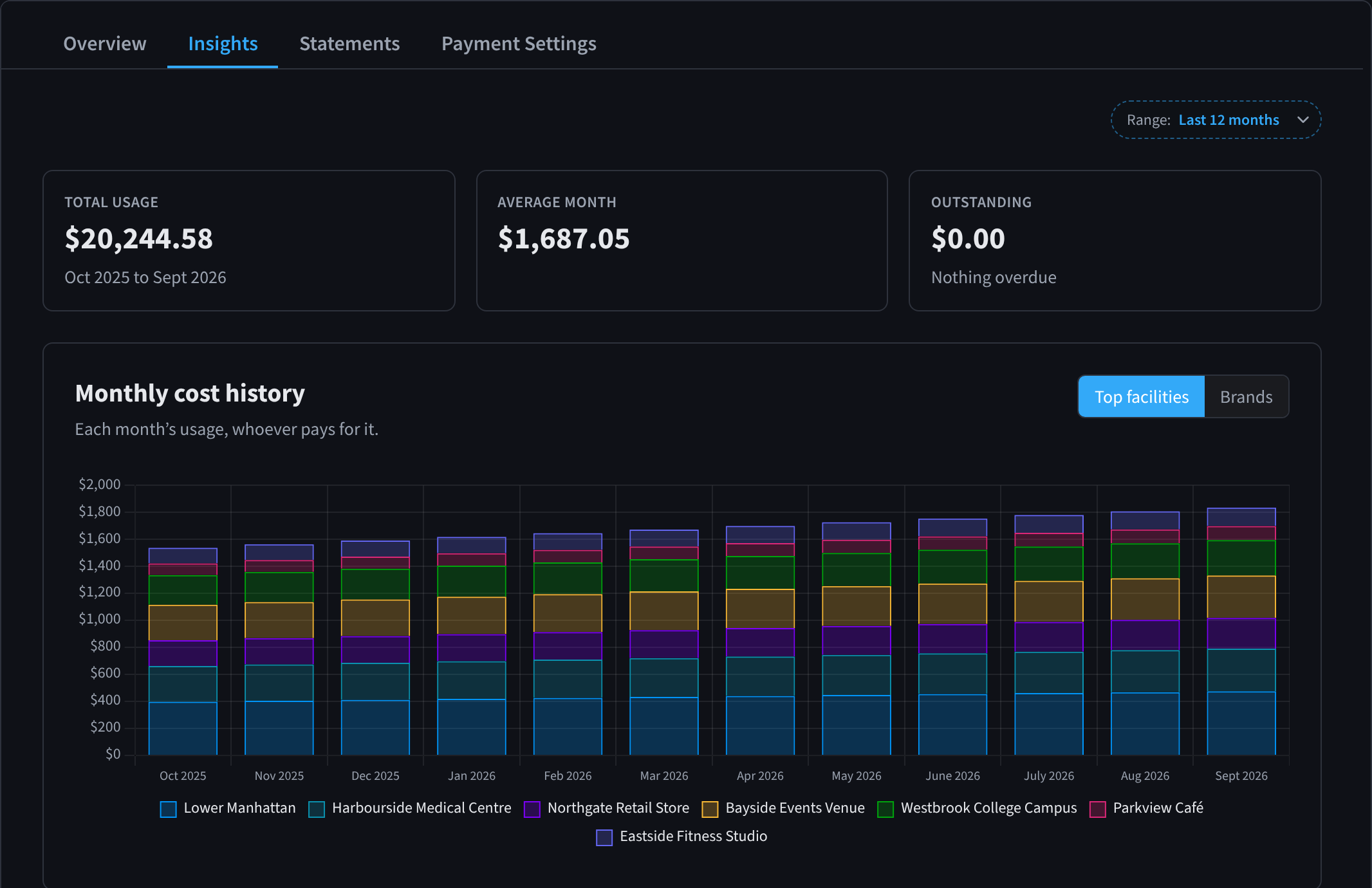Viewport: 1372px width, 888px height.
Task: Select the Top facilities view toggle
Action: point(1142,397)
